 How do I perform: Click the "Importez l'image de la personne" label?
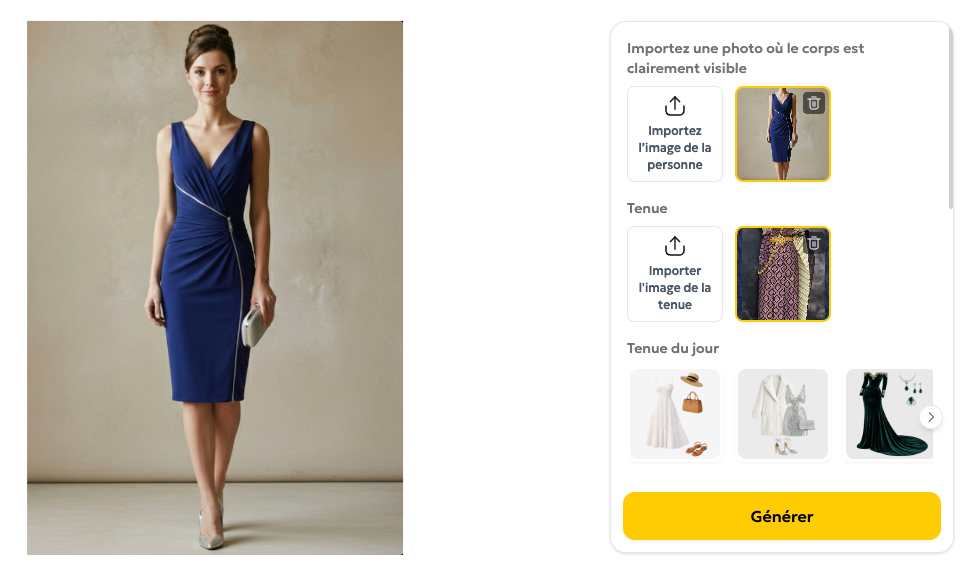(x=675, y=148)
